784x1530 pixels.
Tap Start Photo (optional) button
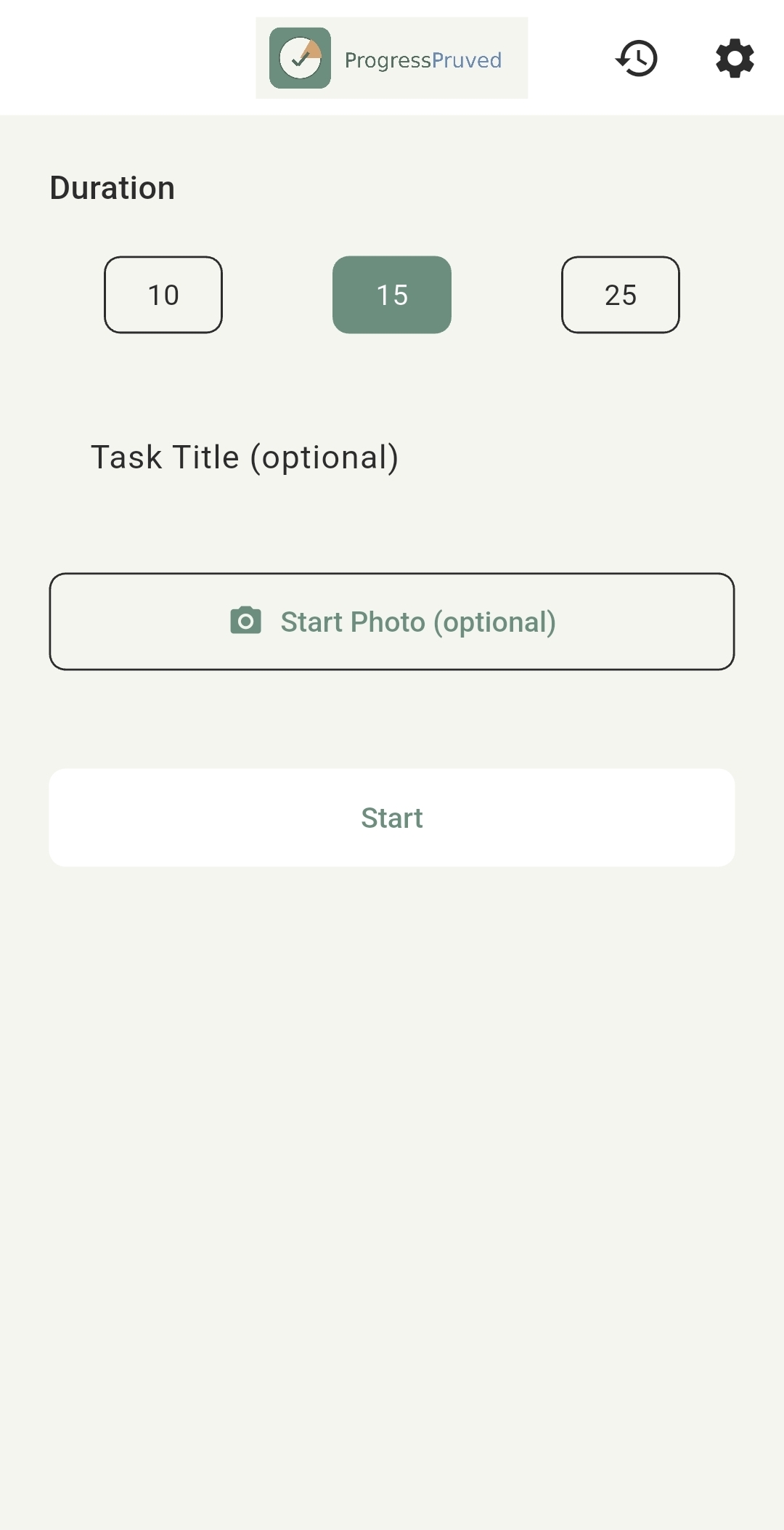pyautogui.click(x=392, y=622)
